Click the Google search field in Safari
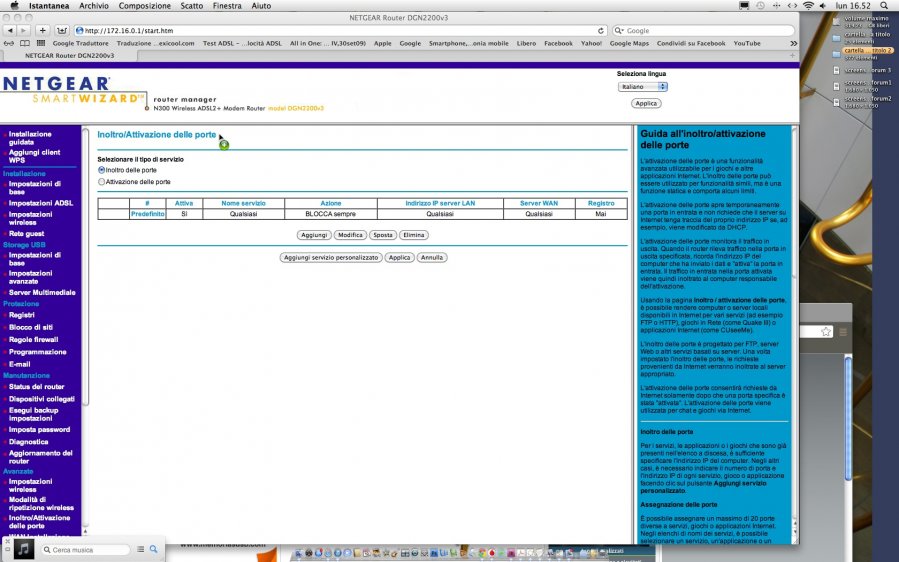The image size is (899, 562). pyautogui.click(x=703, y=30)
